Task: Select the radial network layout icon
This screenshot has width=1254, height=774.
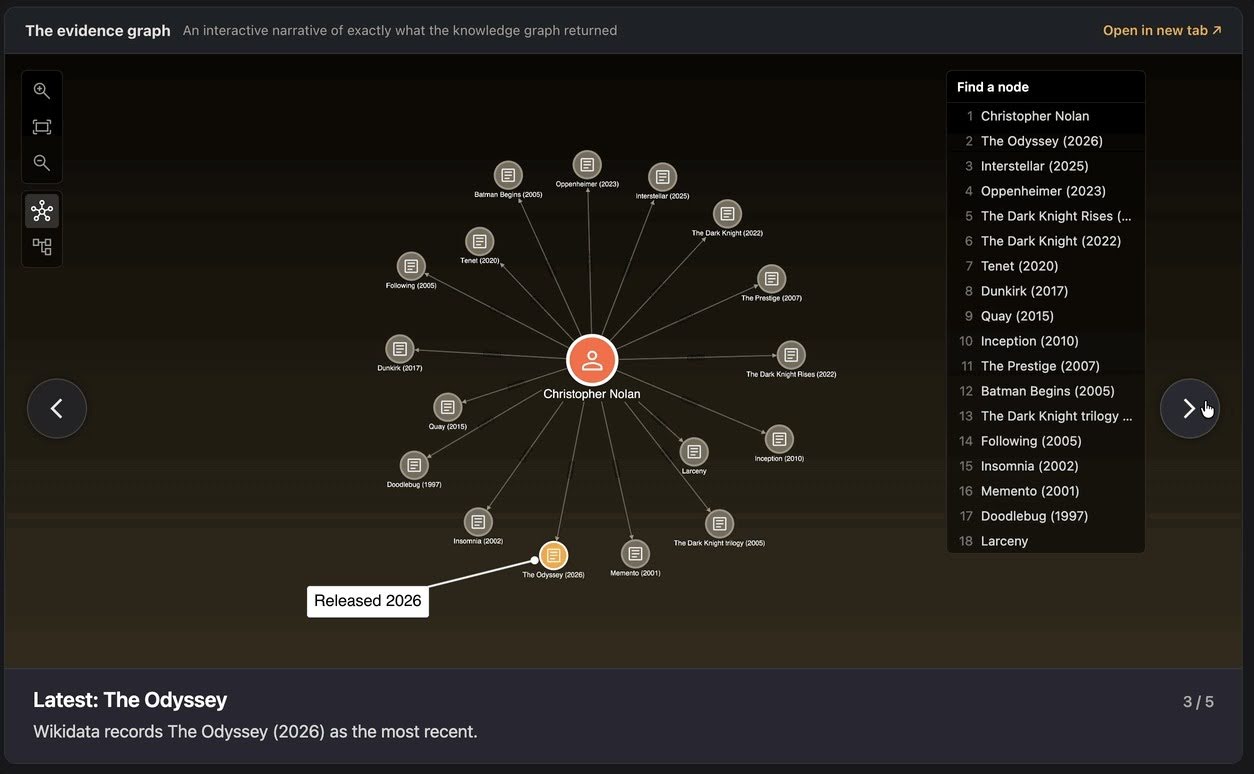Action: click(x=42, y=211)
